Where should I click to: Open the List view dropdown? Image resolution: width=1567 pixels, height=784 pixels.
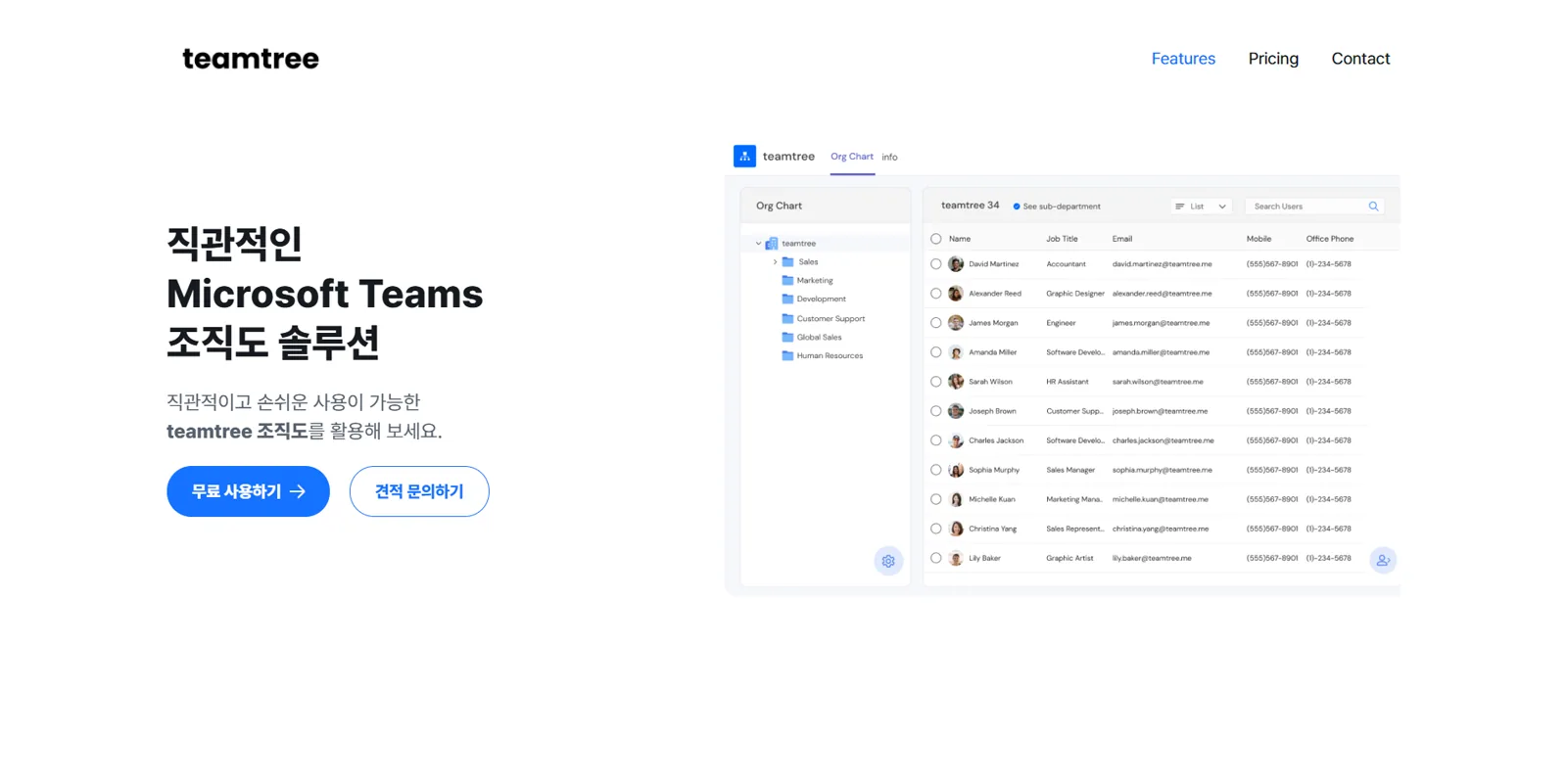click(x=1201, y=207)
